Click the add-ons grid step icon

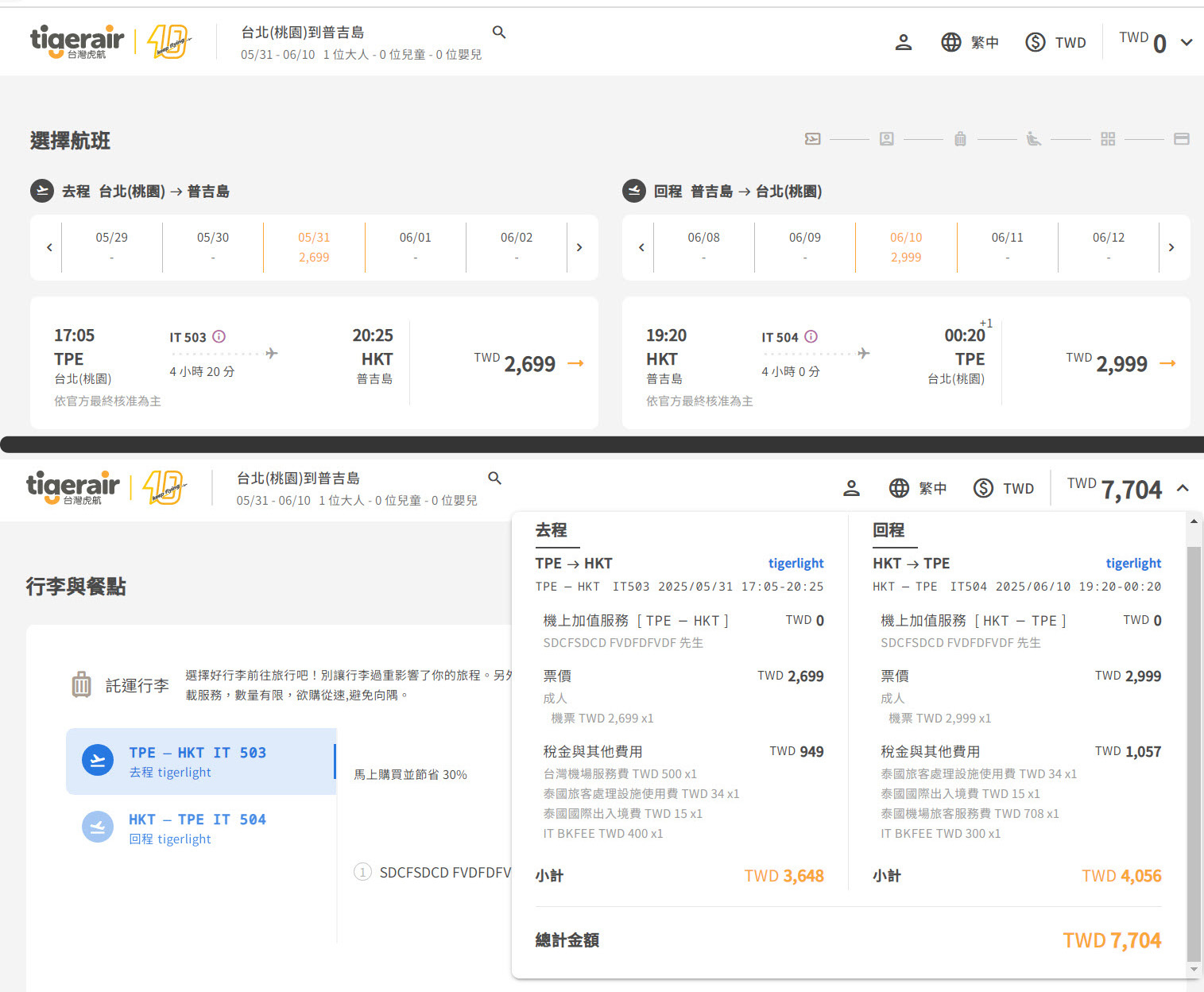tap(1108, 139)
